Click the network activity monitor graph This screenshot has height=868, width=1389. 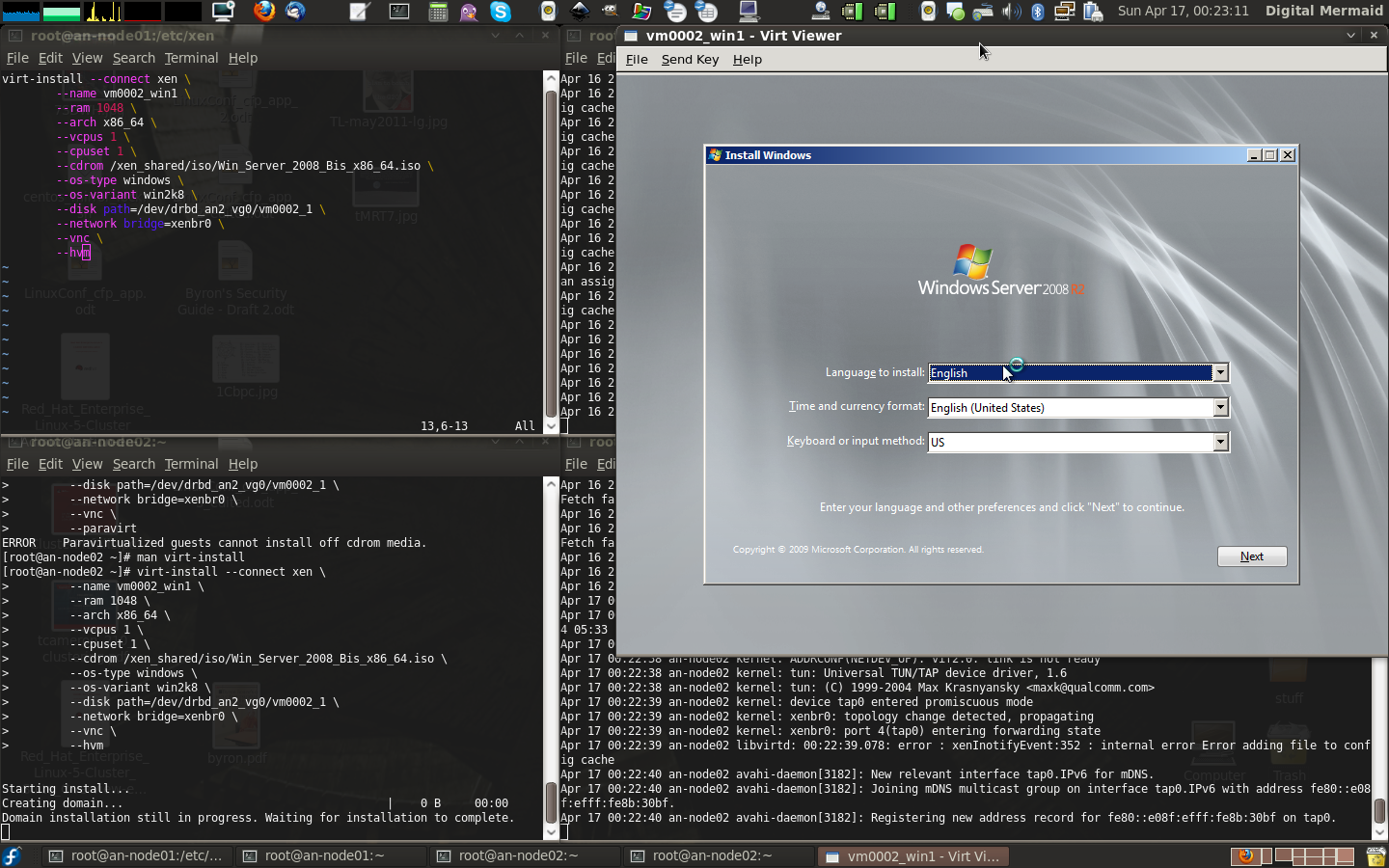click(102, 12)
